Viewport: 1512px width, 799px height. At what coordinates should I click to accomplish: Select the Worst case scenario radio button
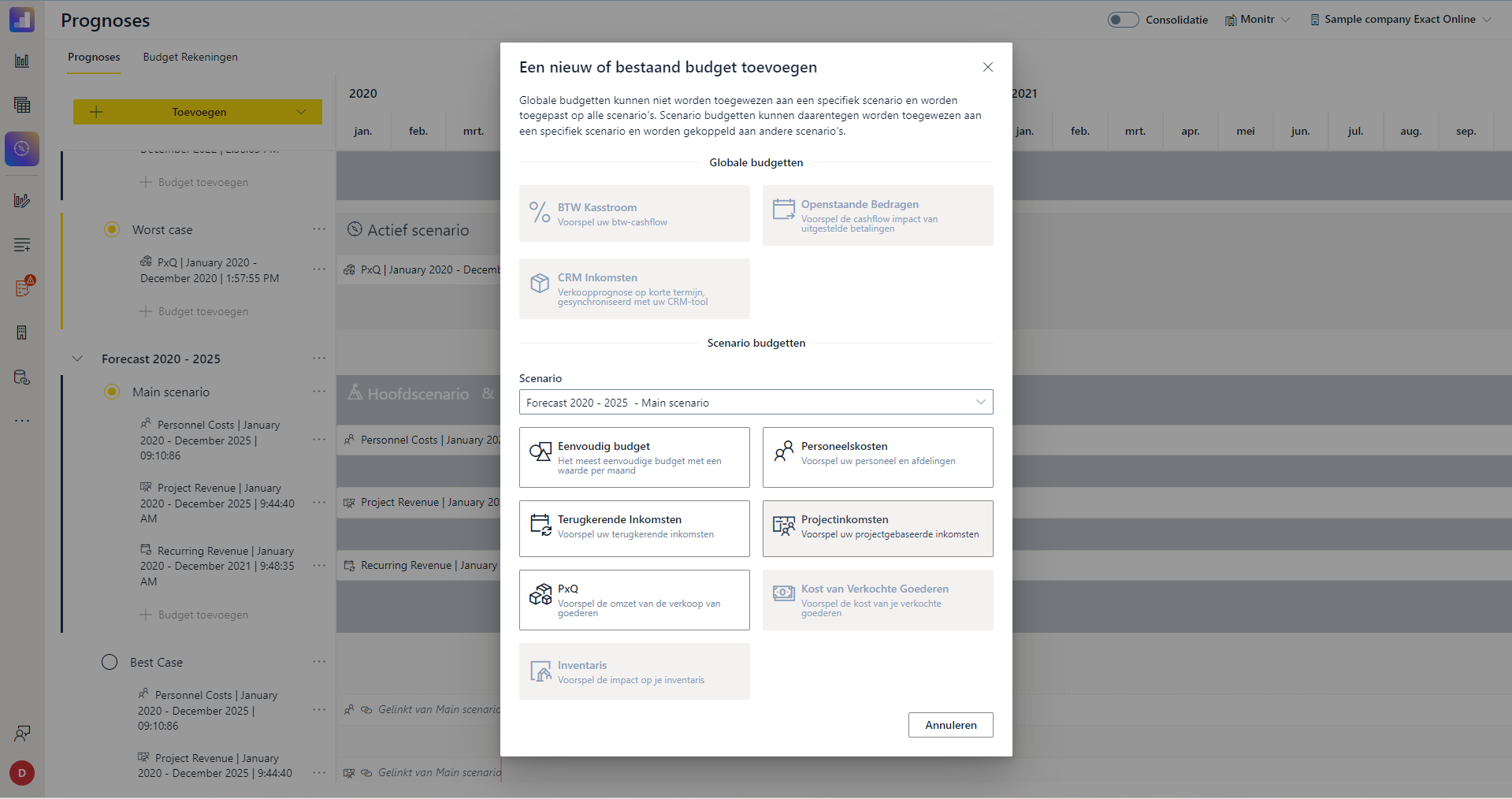pos(112,229)
